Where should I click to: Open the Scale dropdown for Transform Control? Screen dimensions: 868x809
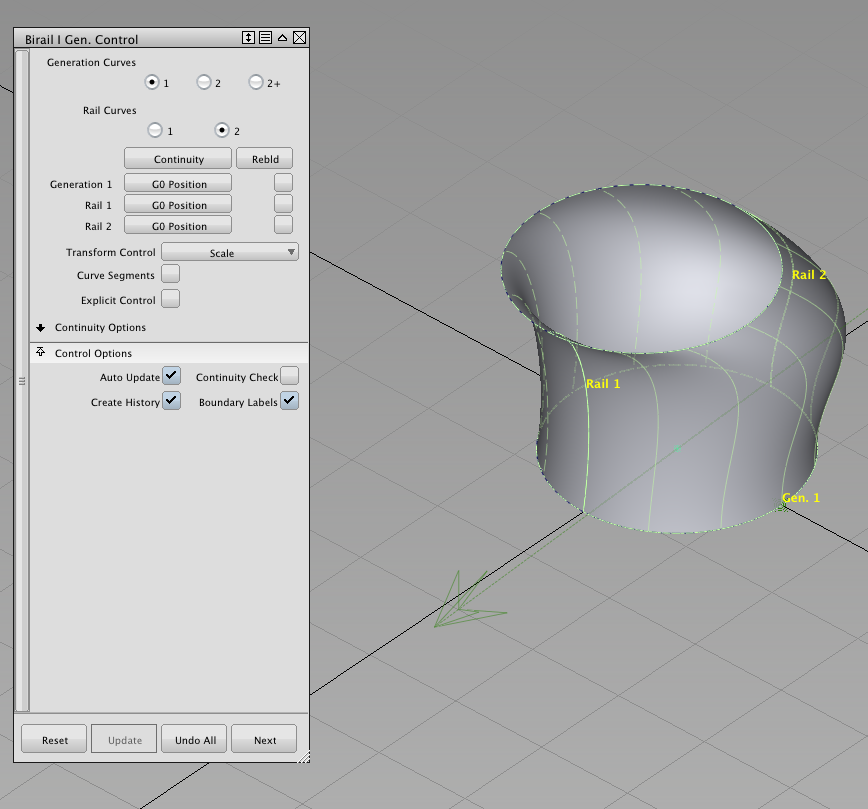[229, 251]
